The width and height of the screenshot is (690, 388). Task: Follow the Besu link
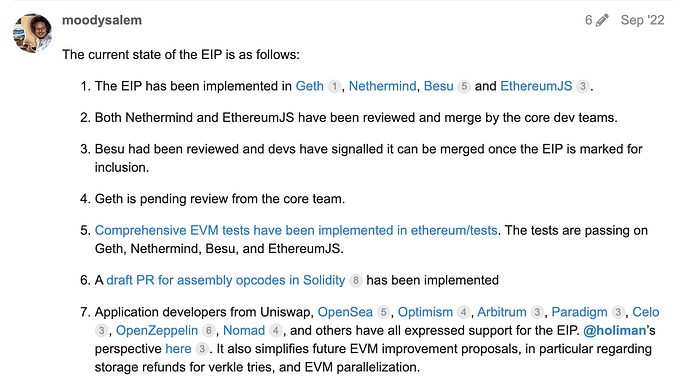438,86
